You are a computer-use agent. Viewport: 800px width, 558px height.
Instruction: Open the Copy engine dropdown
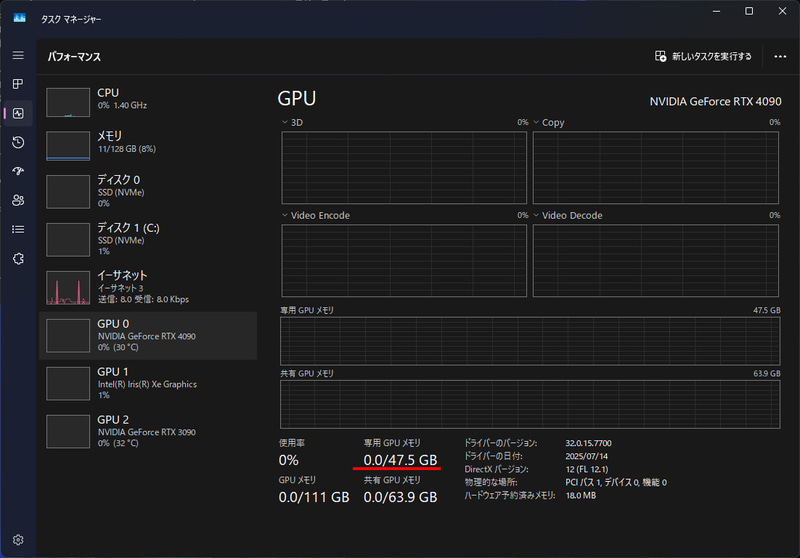pyautogui.click(x=548, y=122)
